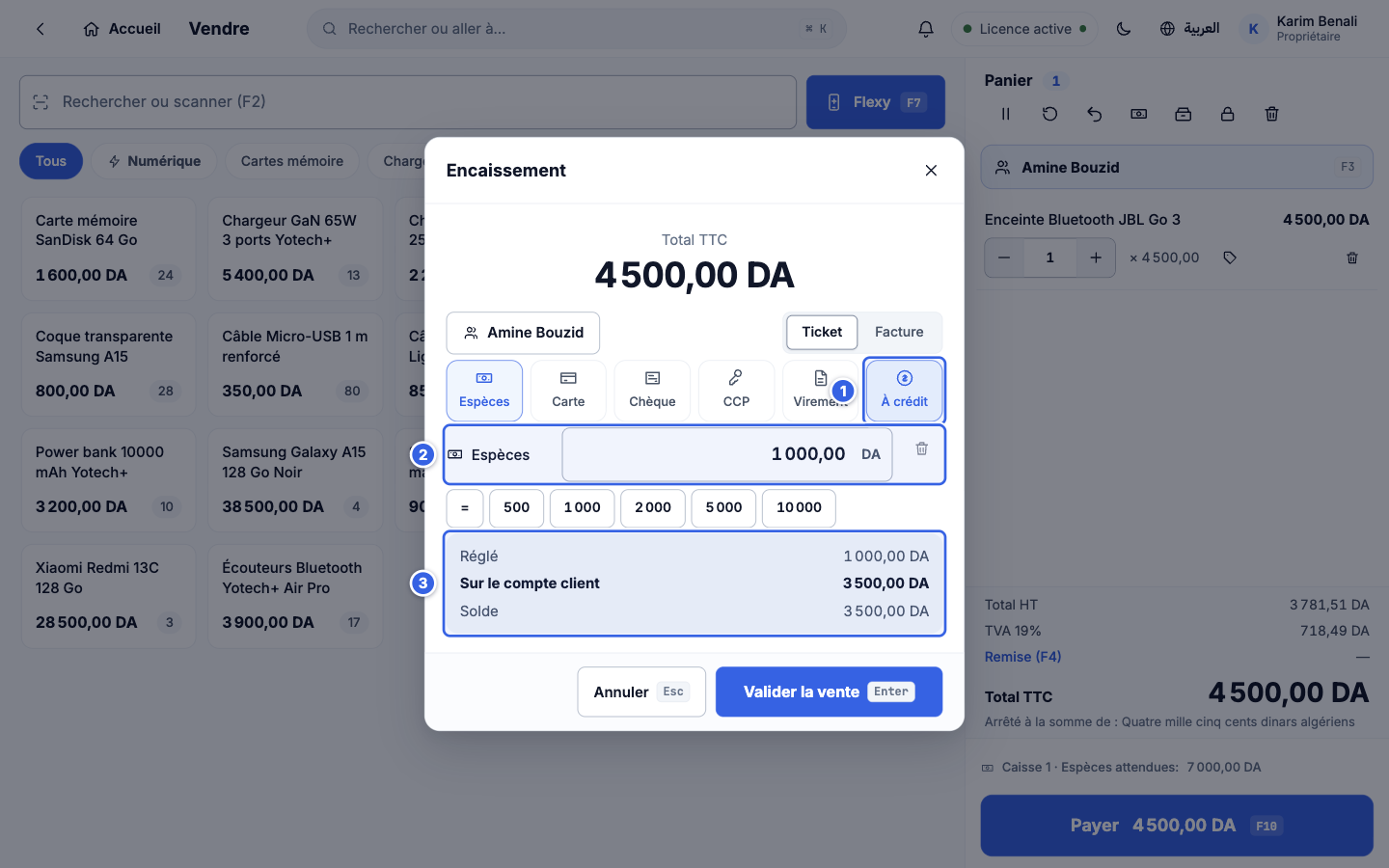Switch receipt type to Ticket
Image resolution: width=1389 pixels, height=868 pixels.
[x=822, y=332]
